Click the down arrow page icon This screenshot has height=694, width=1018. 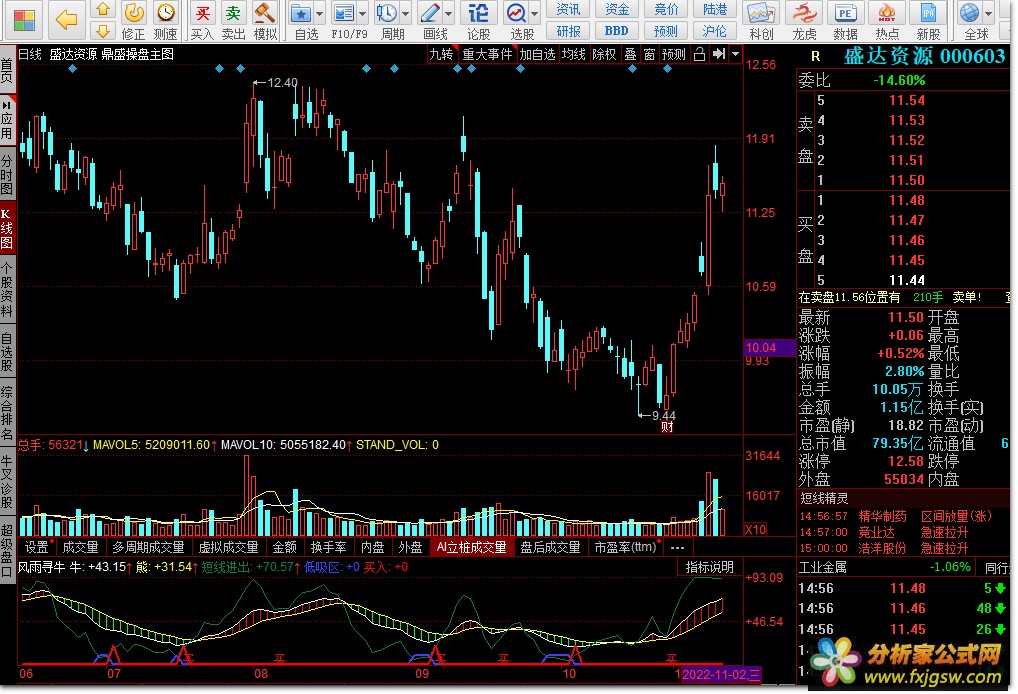[x=103, y=31]
